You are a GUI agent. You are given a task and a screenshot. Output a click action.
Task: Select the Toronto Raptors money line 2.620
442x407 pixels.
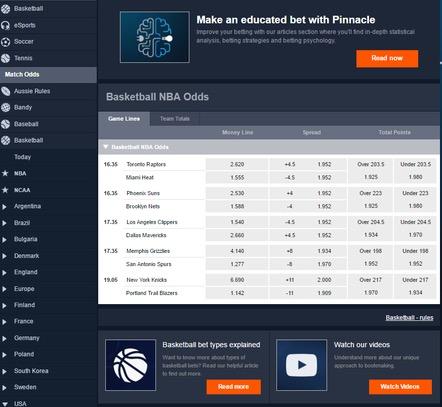[x=237, y=164]
